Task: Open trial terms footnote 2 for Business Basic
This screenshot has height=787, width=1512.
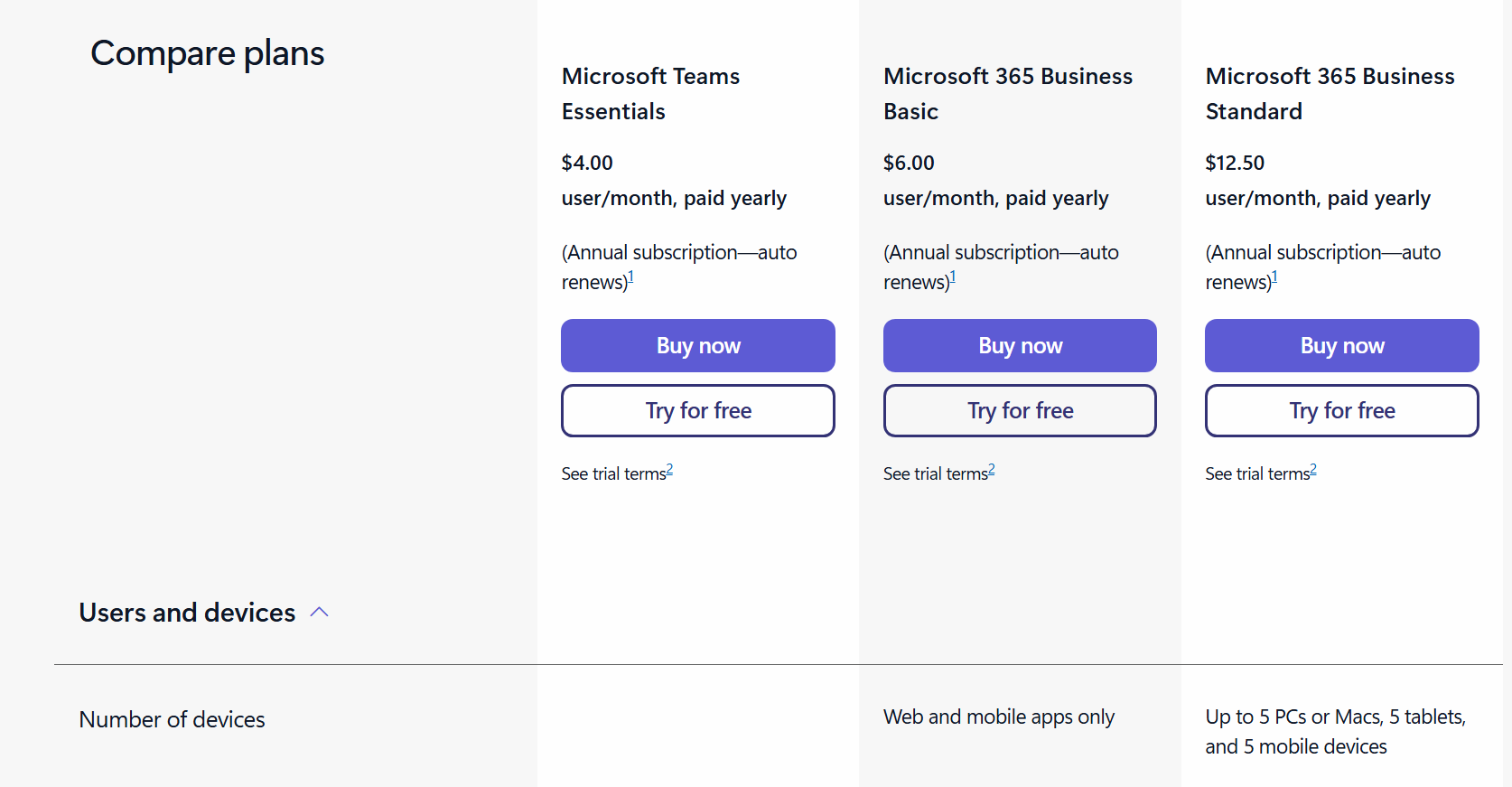Action: (992, 470)
